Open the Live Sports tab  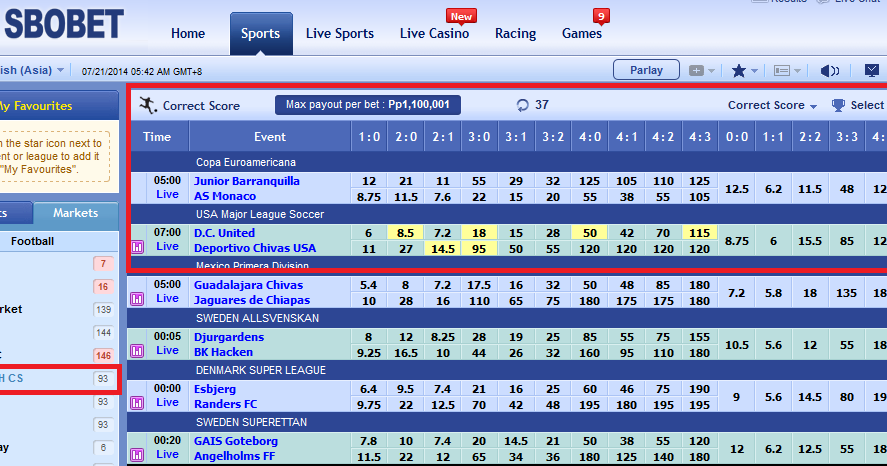click(x=340, y=33)
